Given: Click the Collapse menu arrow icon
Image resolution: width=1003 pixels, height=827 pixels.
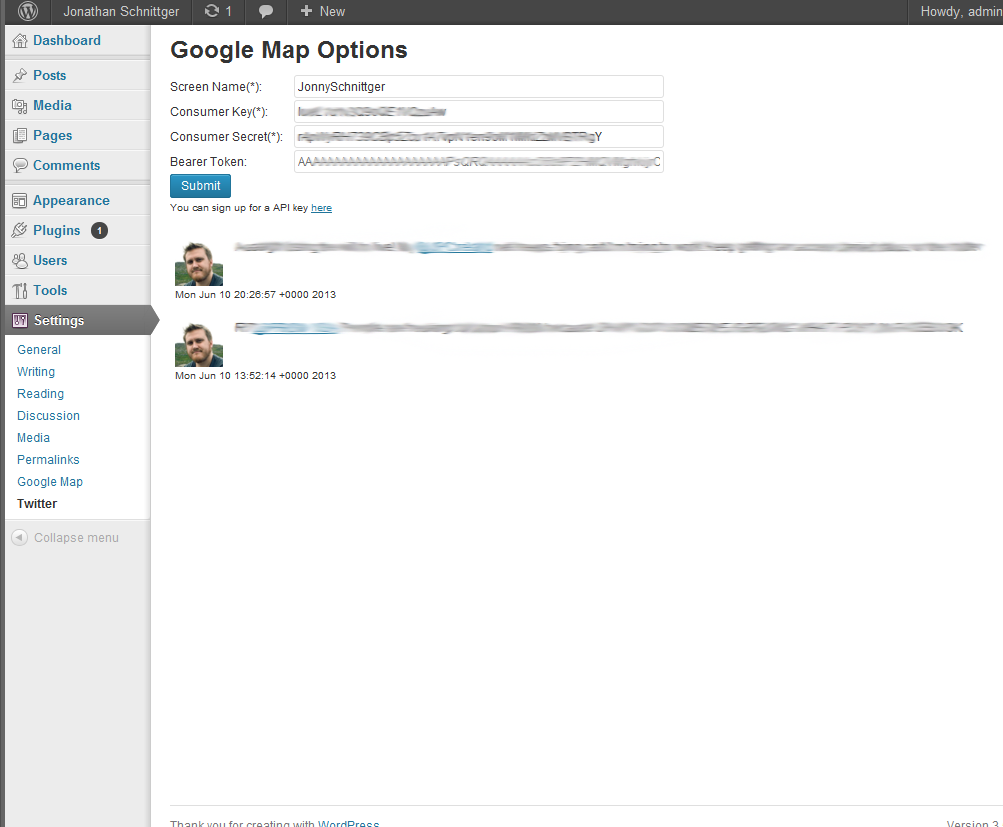Looking at the screenshot, I should [20, 537].
